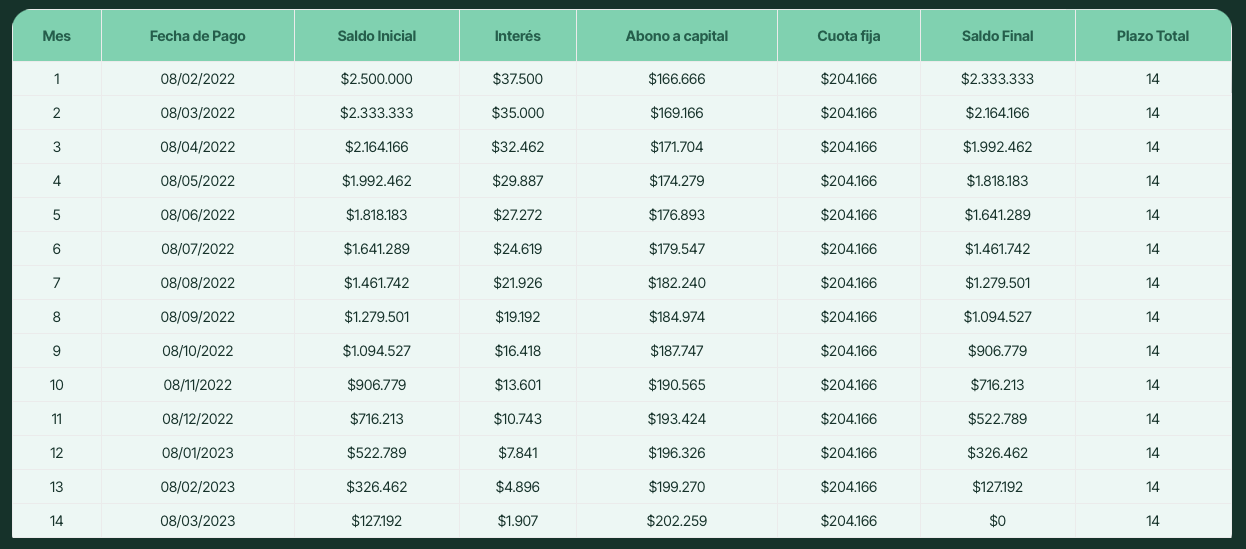1246x549 pixels.
Task: Click the interest cell $16.418
Action: 518,351
